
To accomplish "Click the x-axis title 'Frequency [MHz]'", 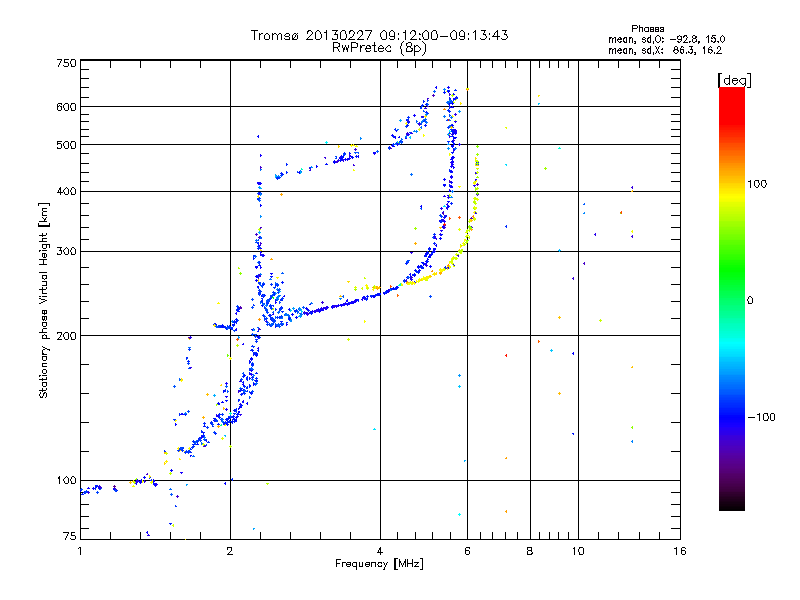I will pyautogui.click(x=379, y=564).
